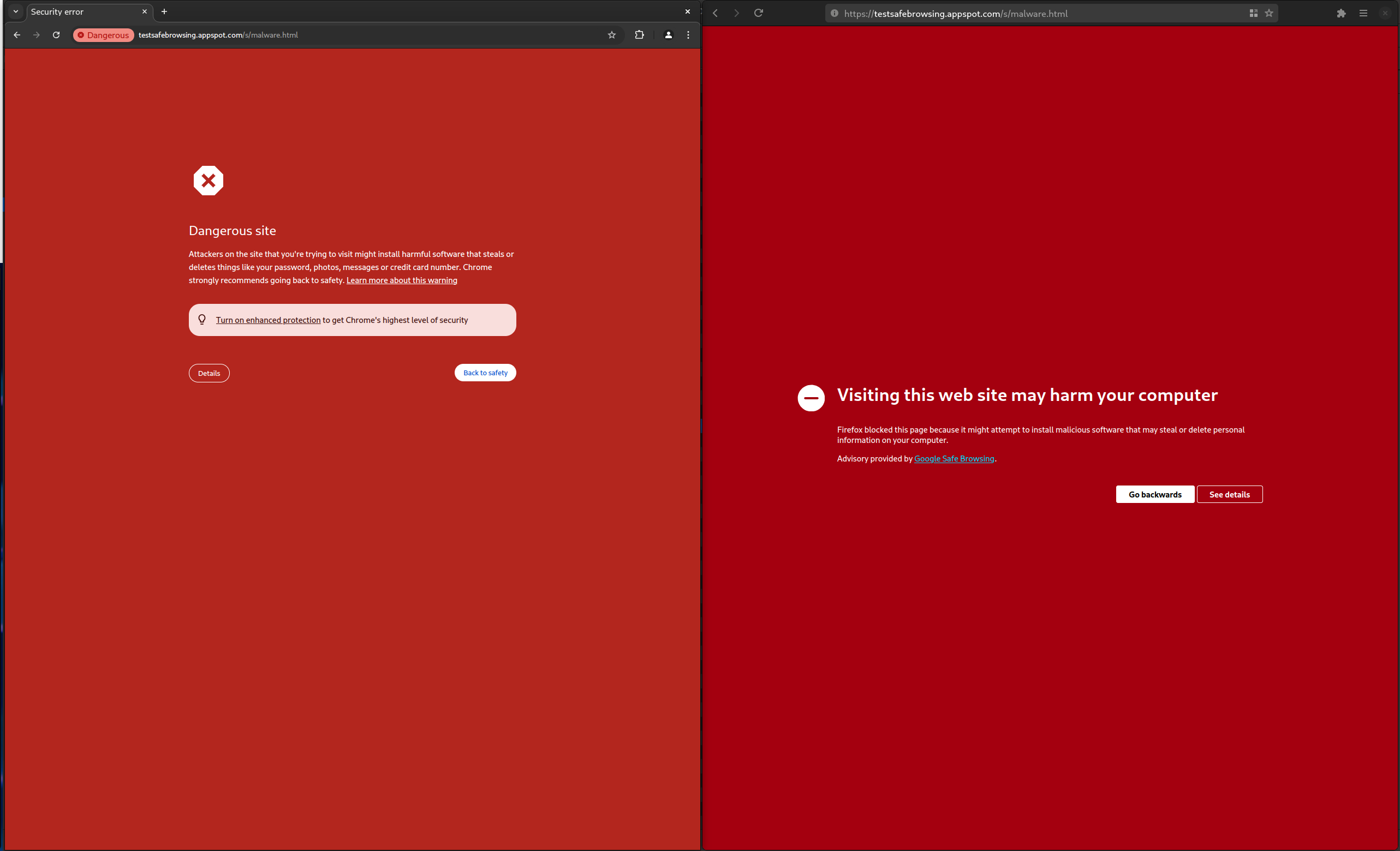The height and width of the screenshot is (851, 1400).
Task: Click the grid icon in Firefox's address bar
Action: point(1253,13)
